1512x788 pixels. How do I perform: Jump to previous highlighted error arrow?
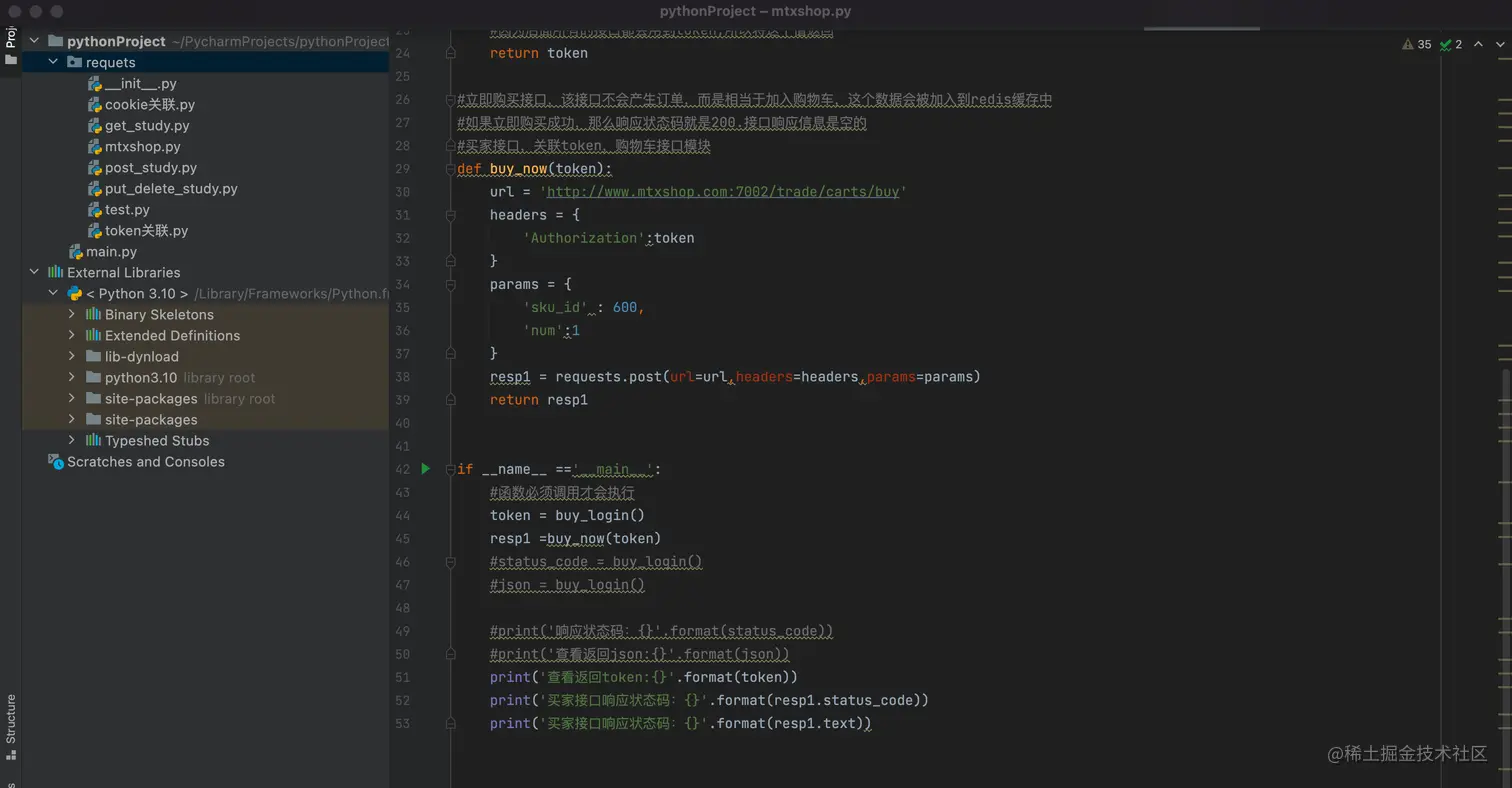[x=1479, y=45]
